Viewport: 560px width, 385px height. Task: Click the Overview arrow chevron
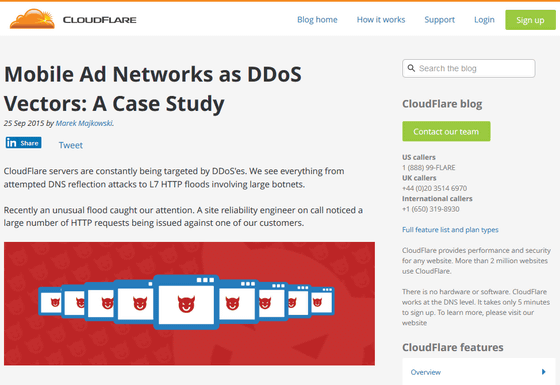pyautogui.click(x=544, y=372)
